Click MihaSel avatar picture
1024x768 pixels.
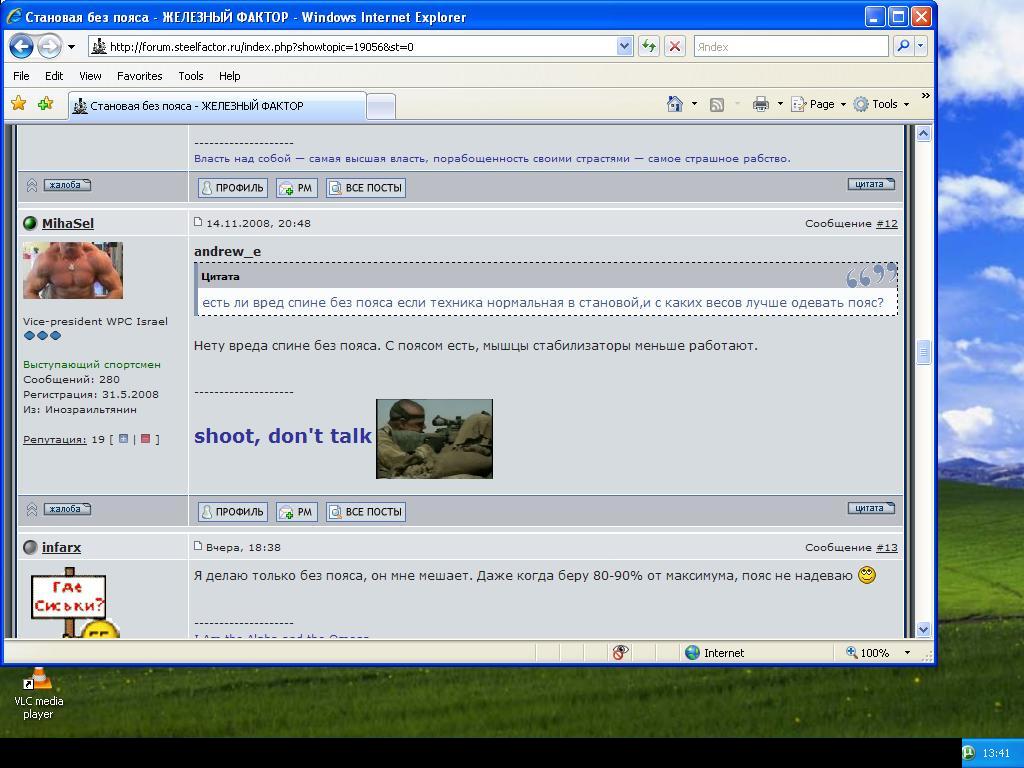point(73,270)
